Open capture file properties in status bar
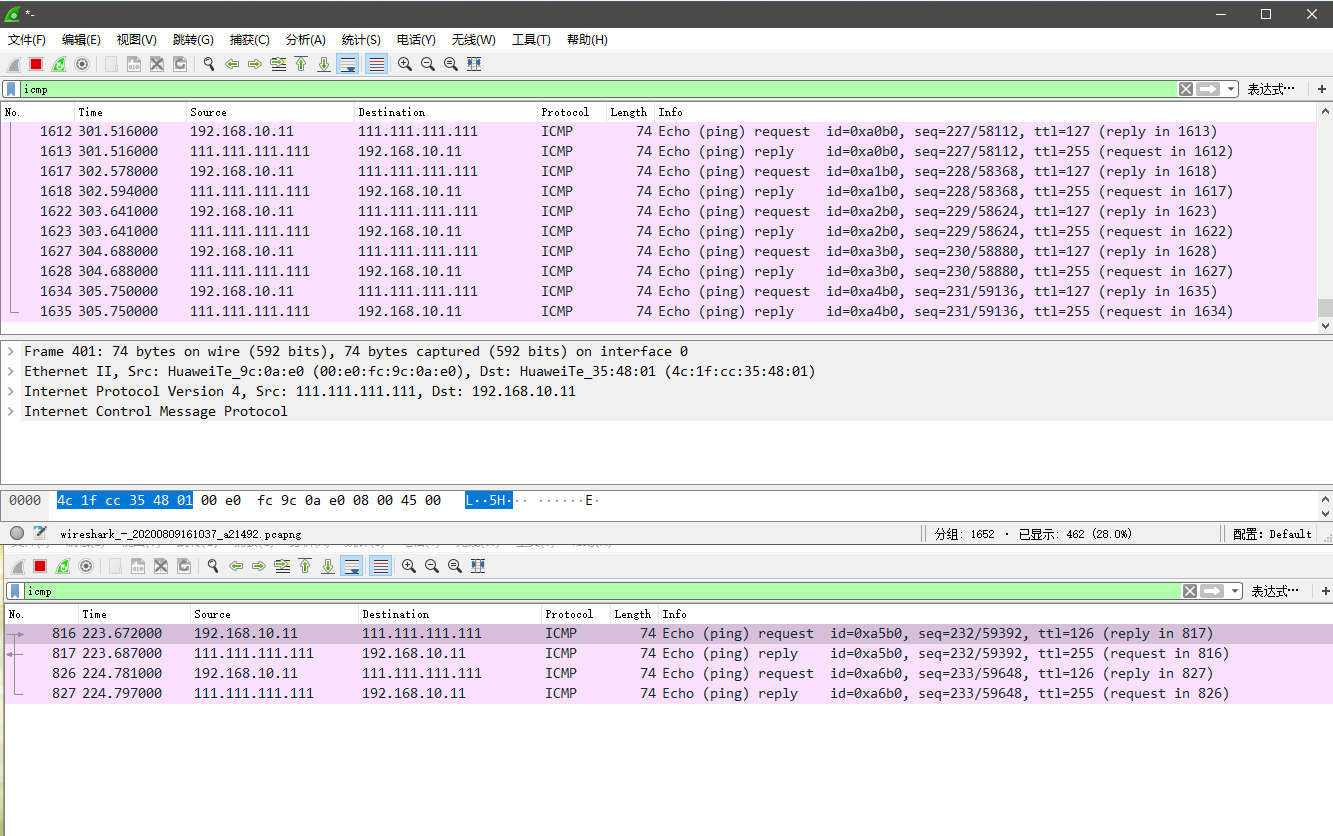Viewport: 1333px width, 836px height. point(40,533)
